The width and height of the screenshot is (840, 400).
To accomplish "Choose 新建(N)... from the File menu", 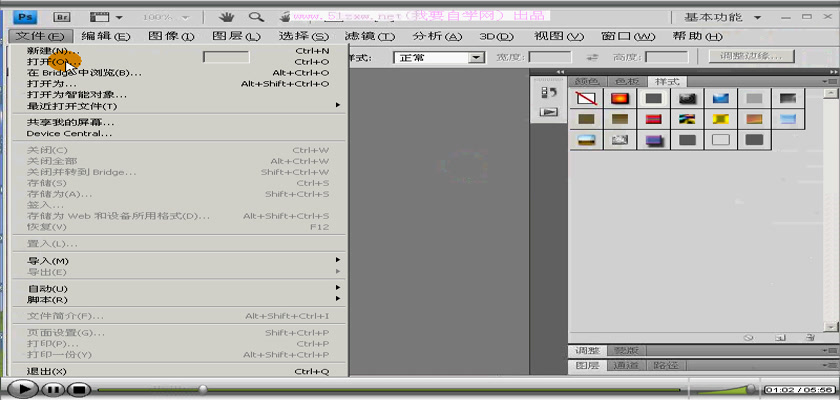I will 180,51.
